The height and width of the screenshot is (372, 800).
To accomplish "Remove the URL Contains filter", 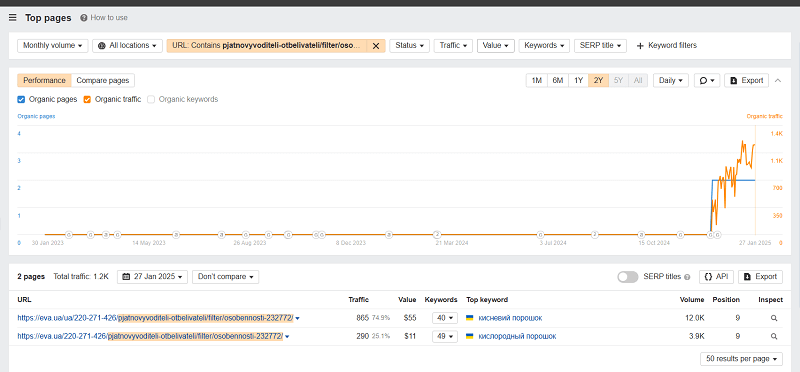I will pos(376,46).
